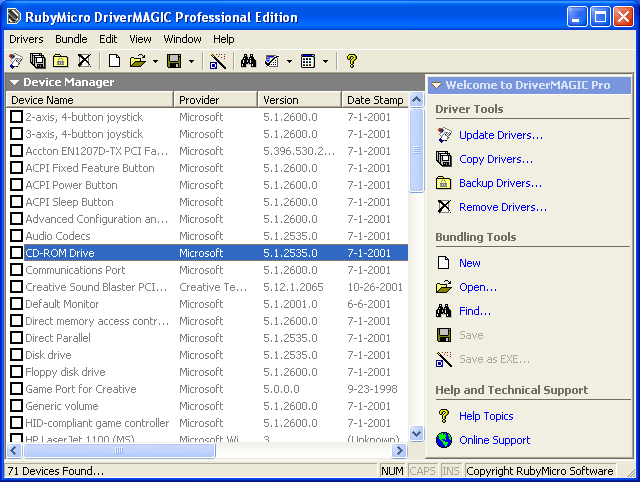The width and height of the screenshot is (640, 482).
Task: Click the Update Drivers toolbar icon
Action: tap(16, 61)
